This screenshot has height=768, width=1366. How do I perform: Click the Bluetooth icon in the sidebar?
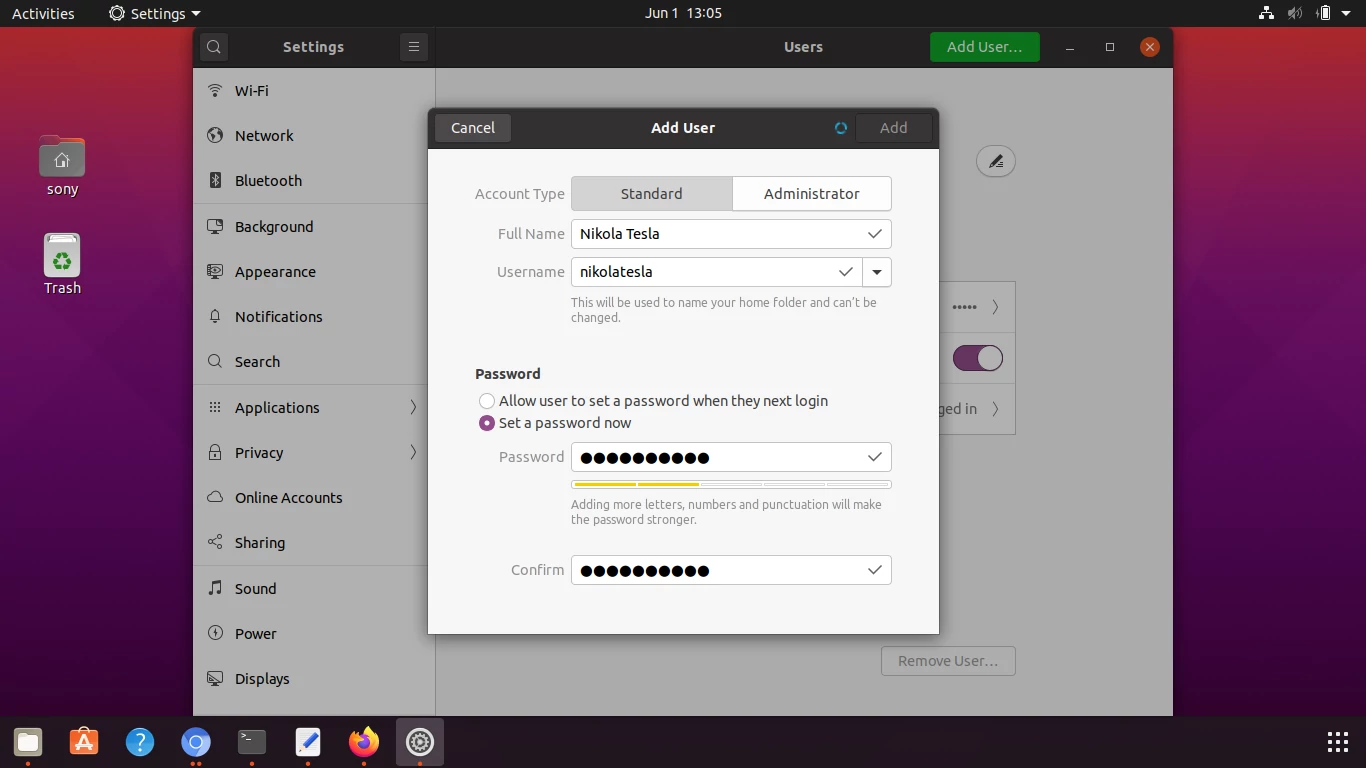215,180
